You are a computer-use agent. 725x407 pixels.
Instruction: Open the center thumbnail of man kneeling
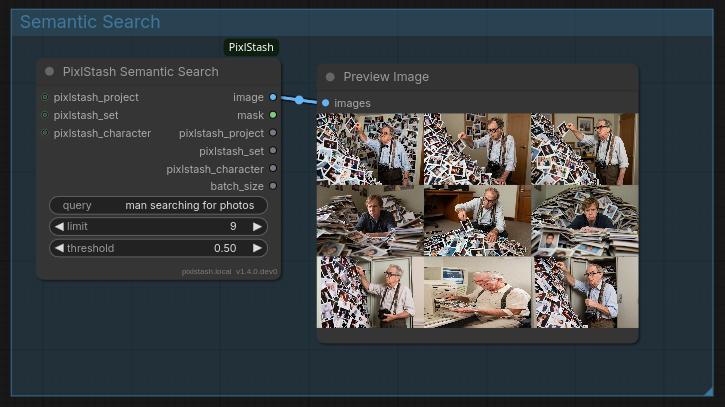click(477, 221)
